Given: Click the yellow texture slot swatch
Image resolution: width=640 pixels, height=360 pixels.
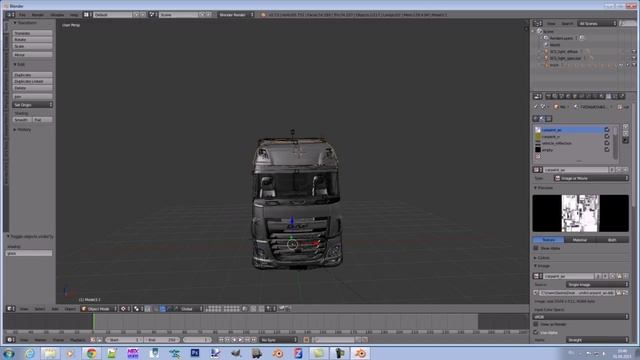Looking at the screenshot, I should [x=538, y=137].
